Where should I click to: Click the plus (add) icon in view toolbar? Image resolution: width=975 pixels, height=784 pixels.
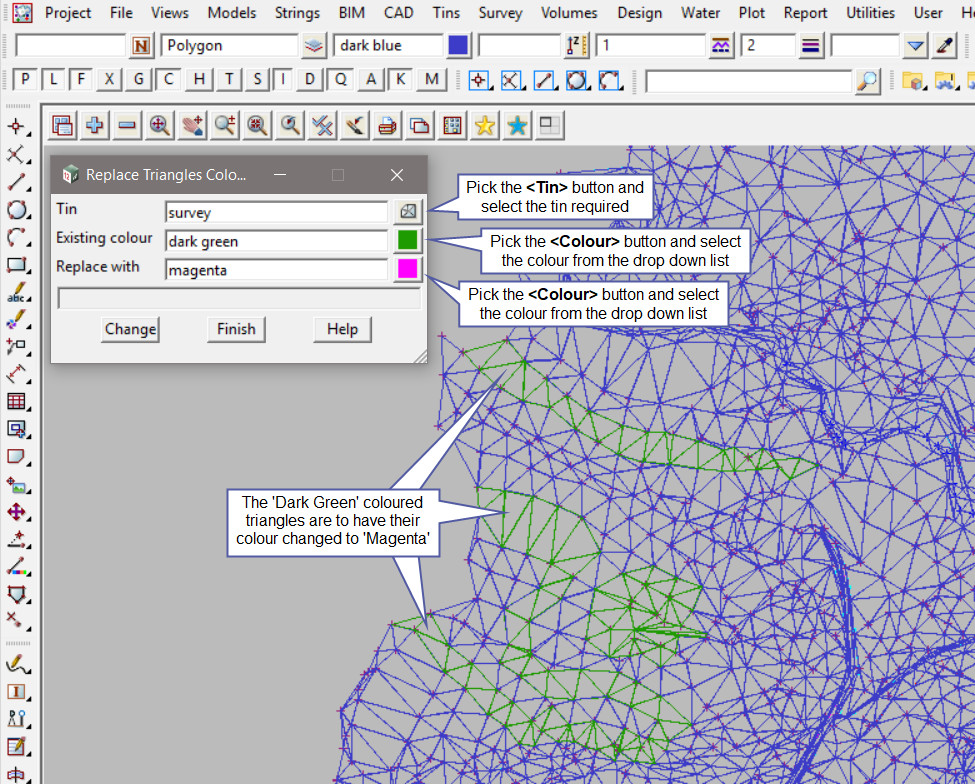click(x=95, y=125)
